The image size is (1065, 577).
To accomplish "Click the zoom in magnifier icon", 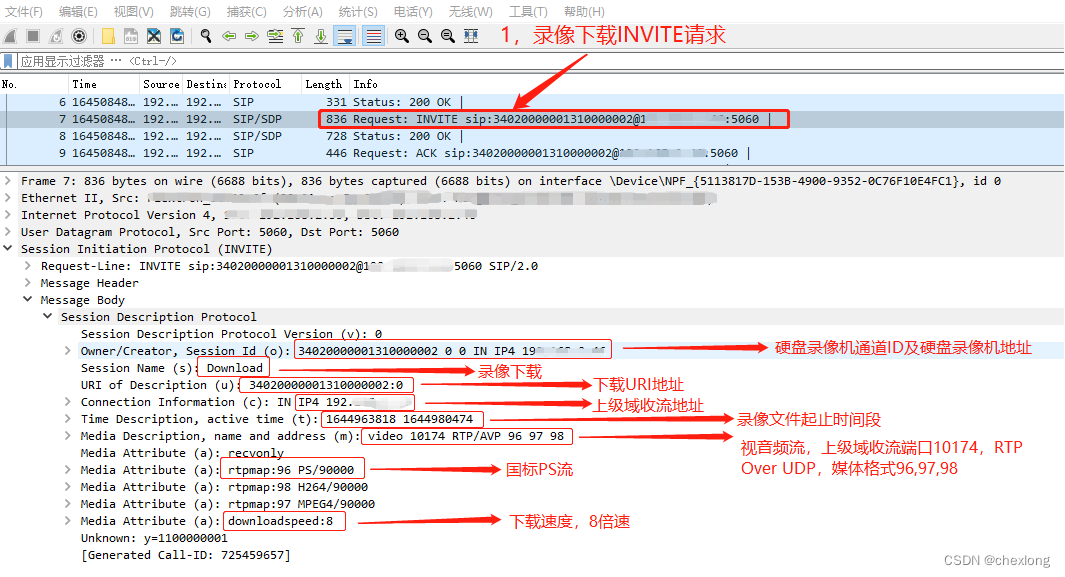I will click(x=402, y=36).
